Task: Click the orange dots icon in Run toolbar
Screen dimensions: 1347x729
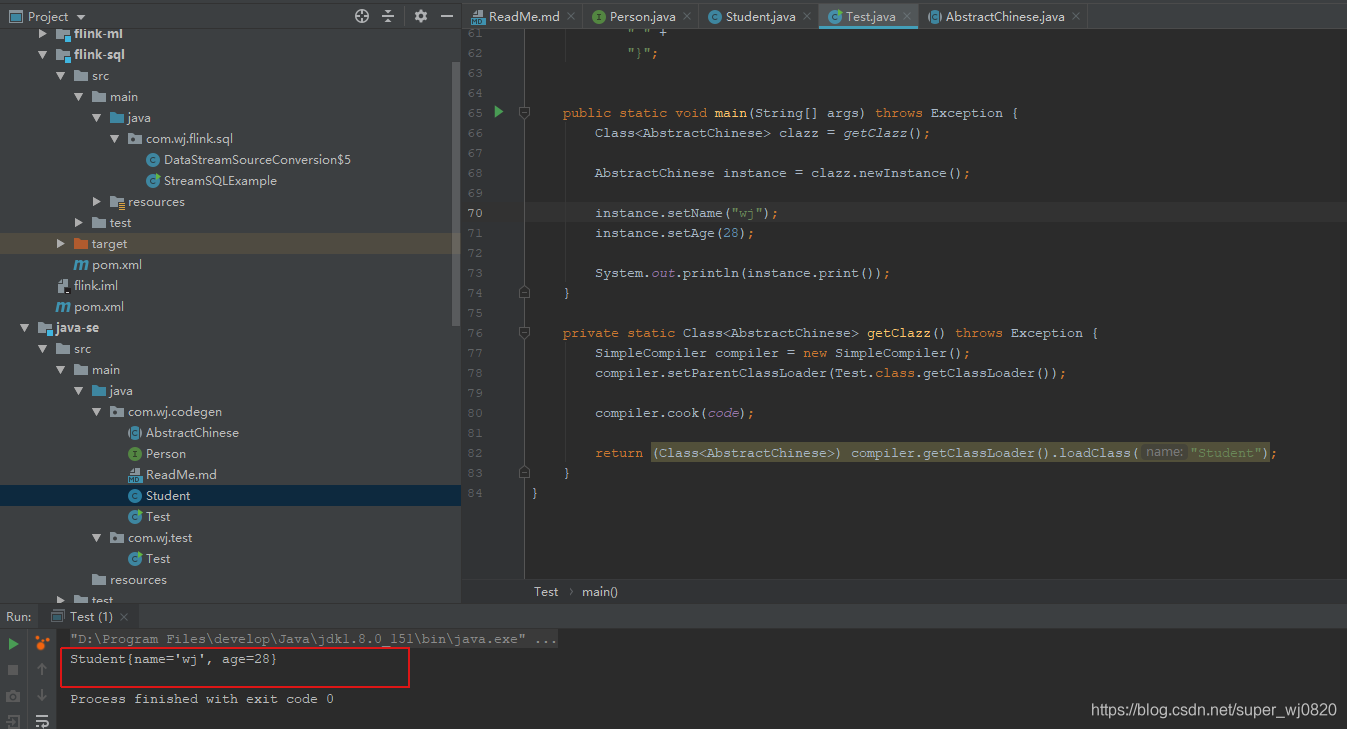Action: tap(42, 644)
